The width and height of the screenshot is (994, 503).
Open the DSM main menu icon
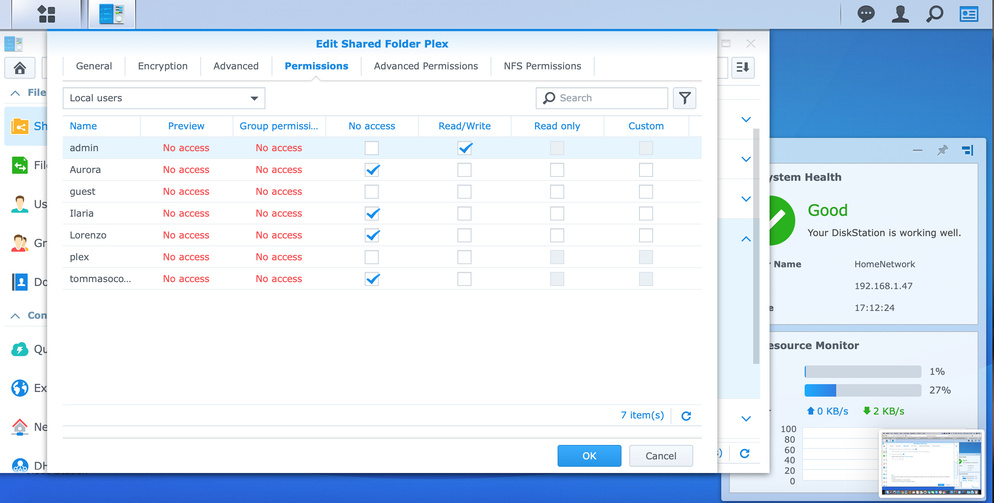click(x=46, y=13)
